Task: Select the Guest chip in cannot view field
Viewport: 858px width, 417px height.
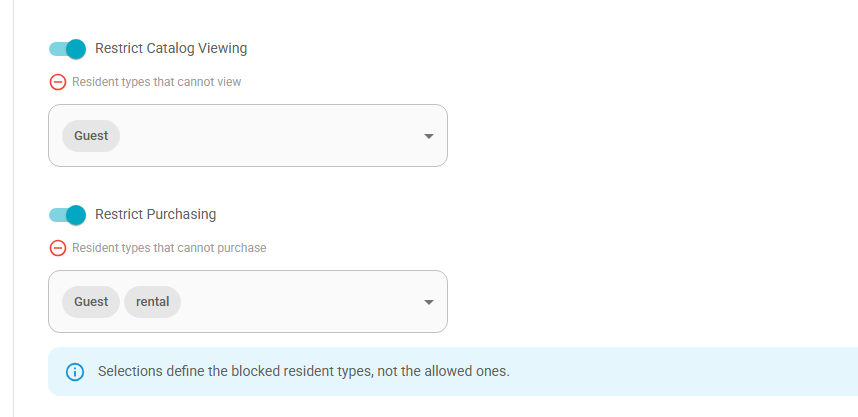Action: tap(91, 136)
